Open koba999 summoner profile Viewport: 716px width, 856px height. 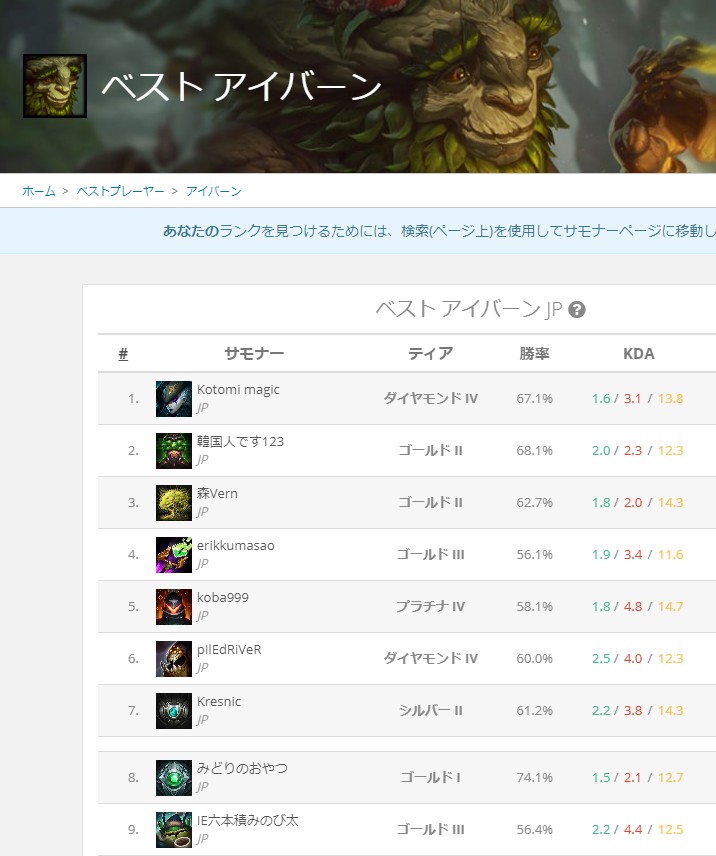point(223,597)
